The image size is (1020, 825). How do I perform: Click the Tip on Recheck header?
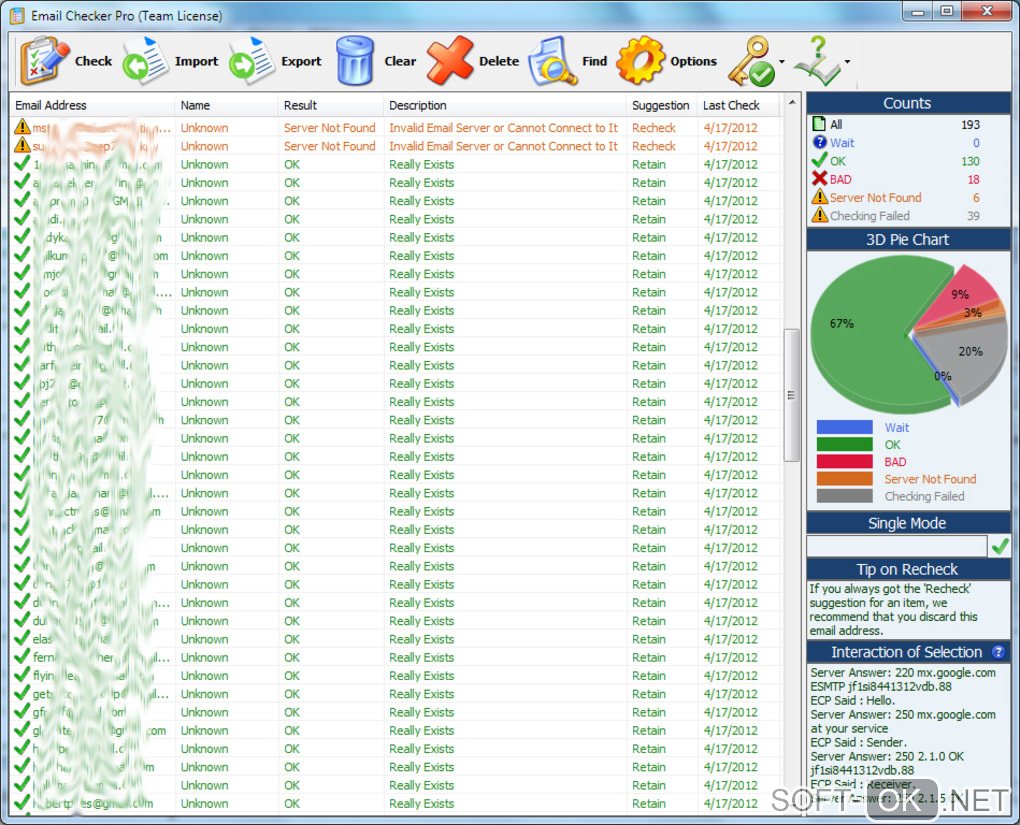[907, 569]
